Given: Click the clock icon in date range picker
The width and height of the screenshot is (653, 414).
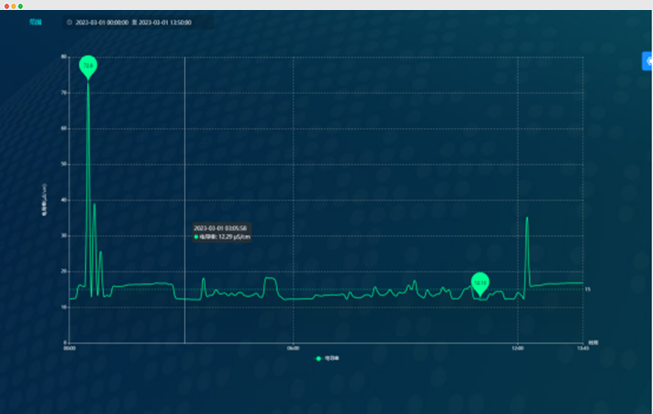Looking at the screenshot, I should (x=69, y=21).
